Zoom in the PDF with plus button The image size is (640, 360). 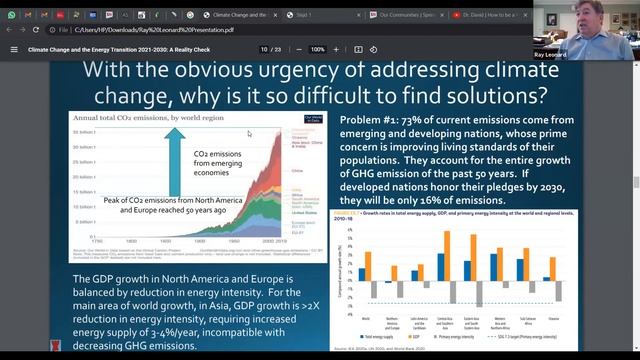(x=336, y=49)
